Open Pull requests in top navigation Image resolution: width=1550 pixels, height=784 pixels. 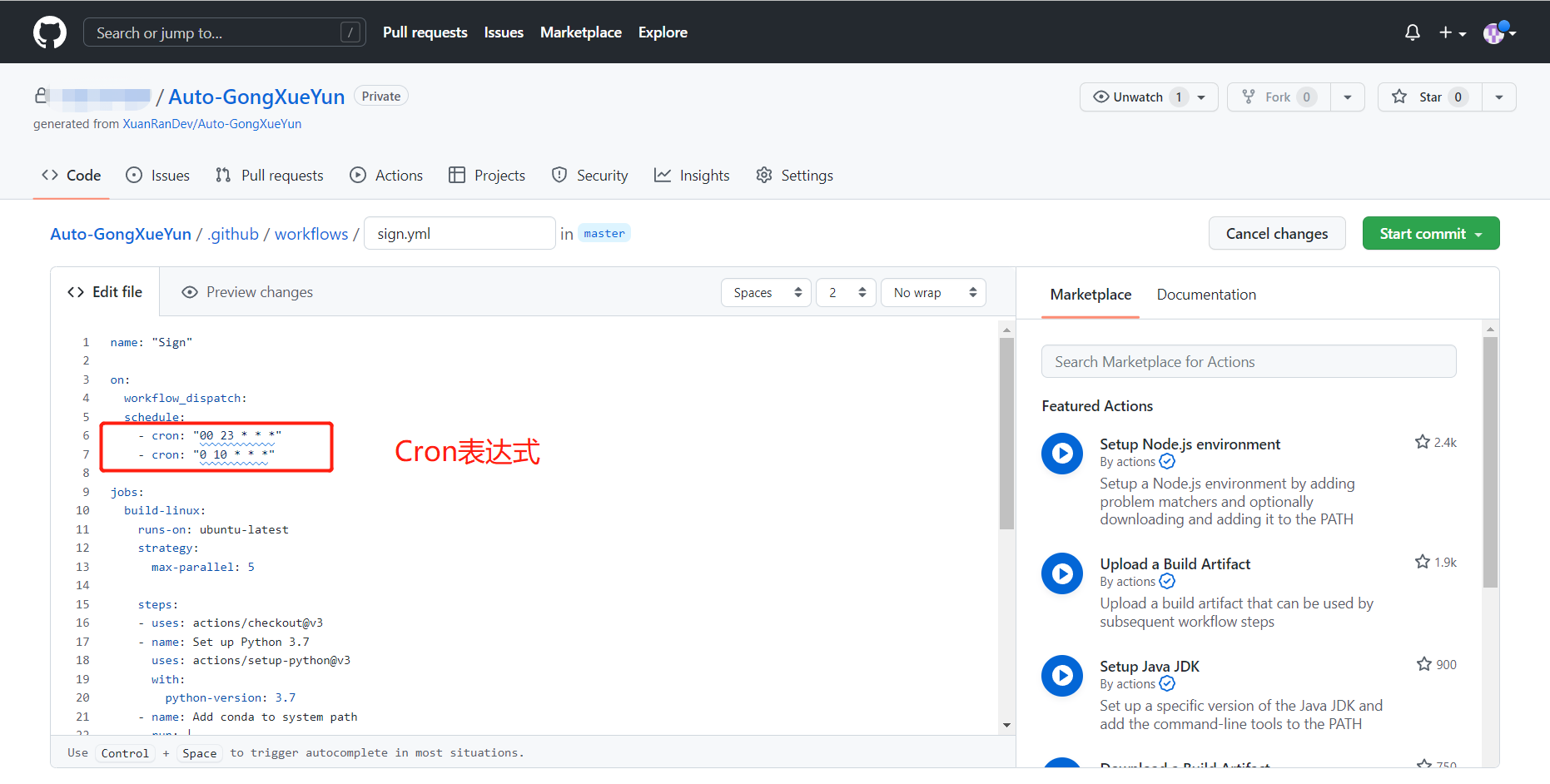[x=425, y=32]
